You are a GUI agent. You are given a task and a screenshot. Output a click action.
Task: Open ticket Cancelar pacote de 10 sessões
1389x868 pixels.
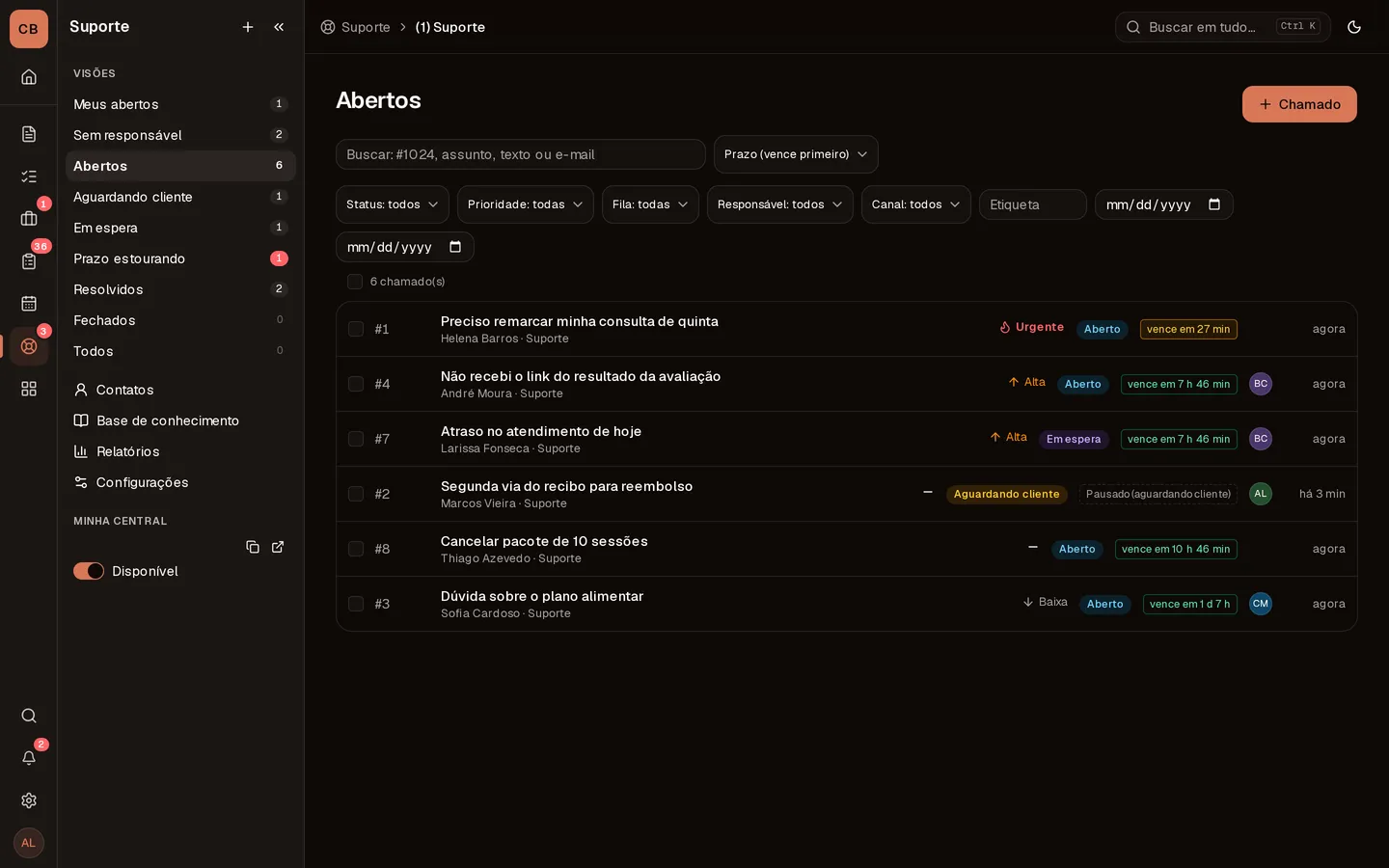pyautogui.click(x=544, y=541)
